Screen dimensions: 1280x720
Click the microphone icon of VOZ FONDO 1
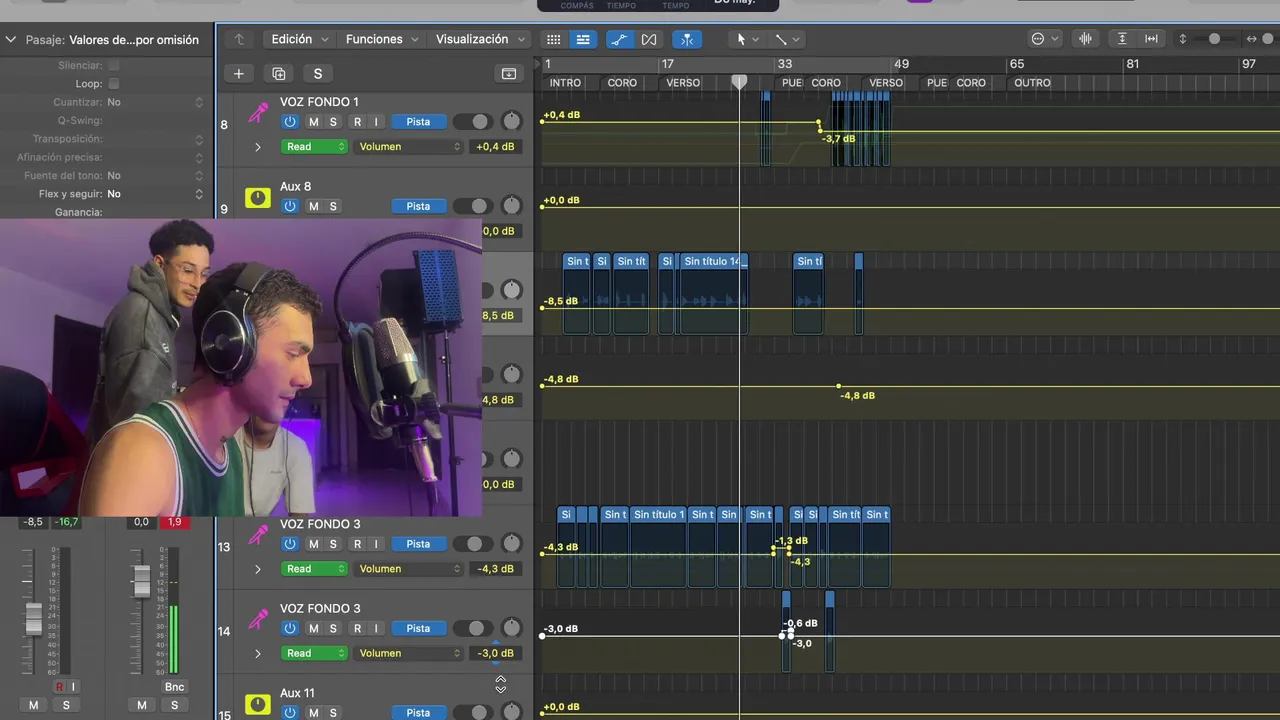258,113
